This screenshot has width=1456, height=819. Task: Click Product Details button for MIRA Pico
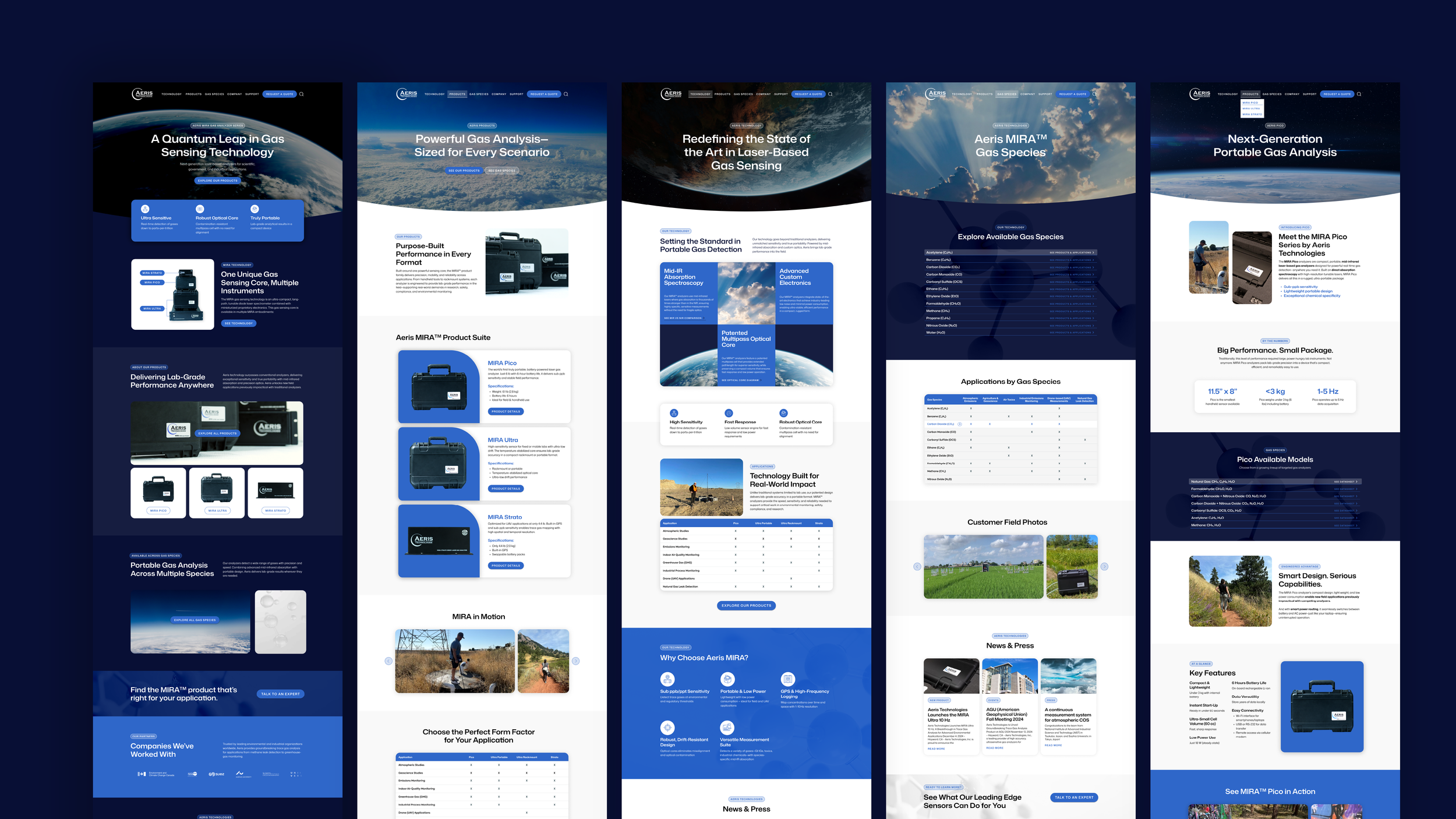tap(506, 411)
